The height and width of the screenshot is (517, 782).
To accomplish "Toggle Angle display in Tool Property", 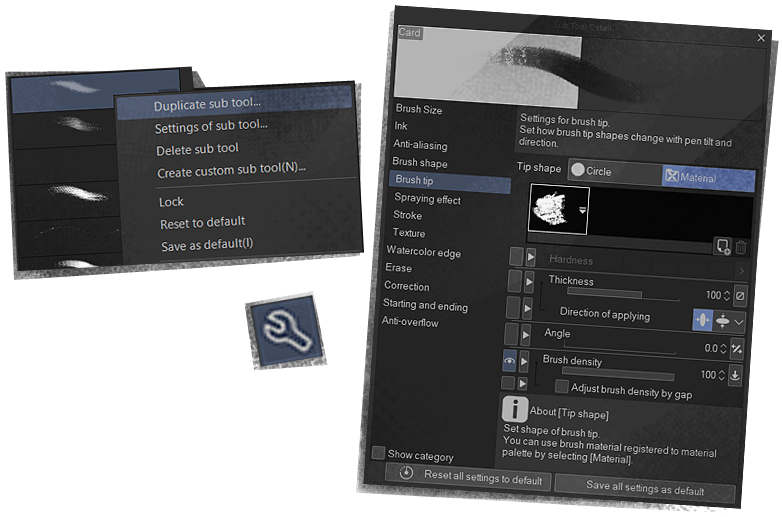I will [511, 334].
